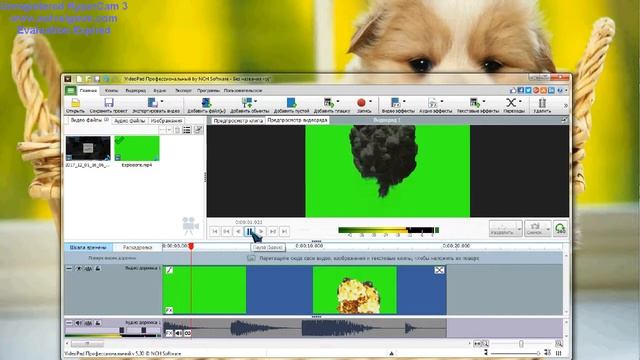Screen dimensions: 640x360
Task: Click the LinkedIn share icon
Action: [x=551, y=90]
